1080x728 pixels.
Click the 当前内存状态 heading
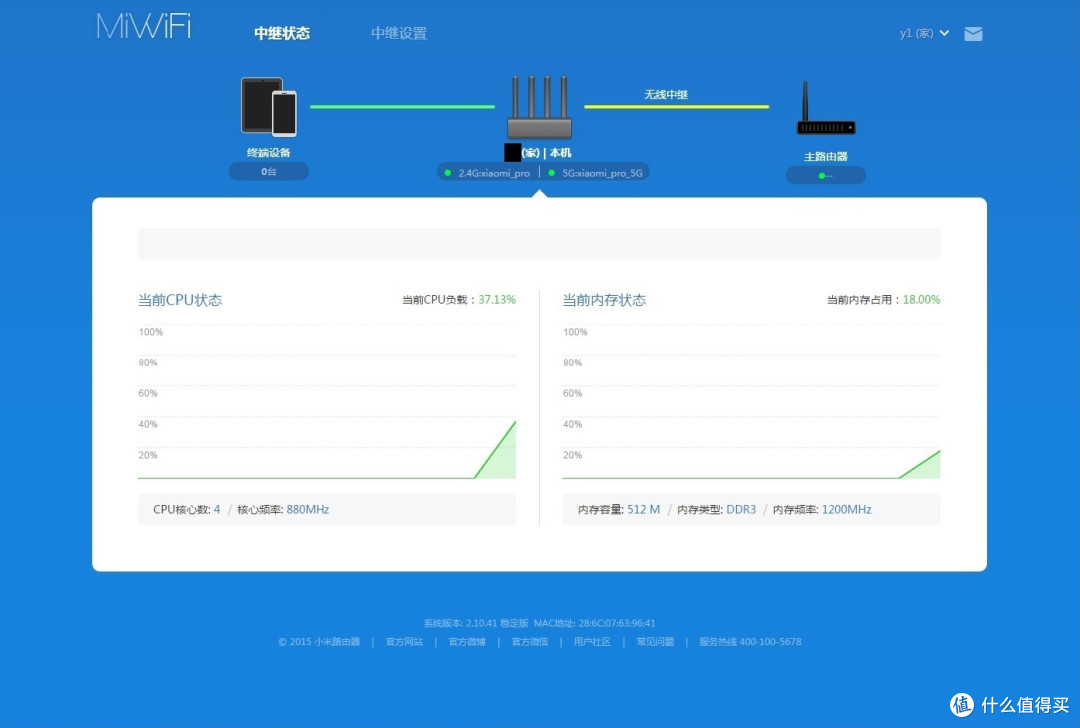604,300
